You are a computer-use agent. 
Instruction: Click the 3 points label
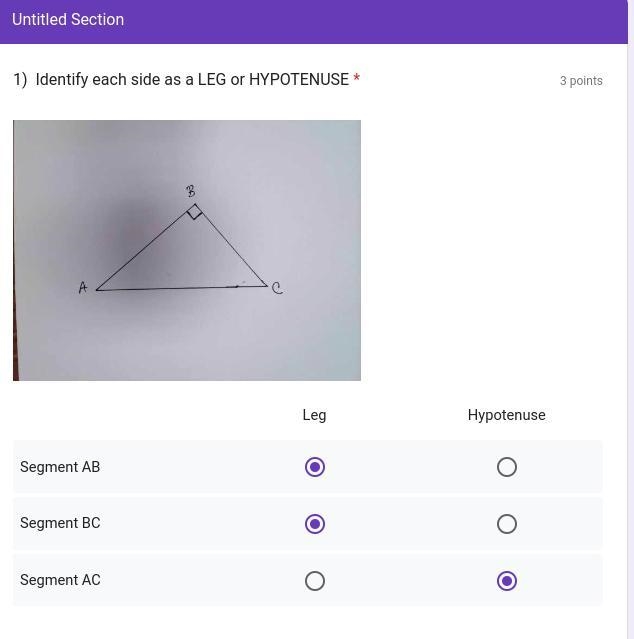(581, 81)
